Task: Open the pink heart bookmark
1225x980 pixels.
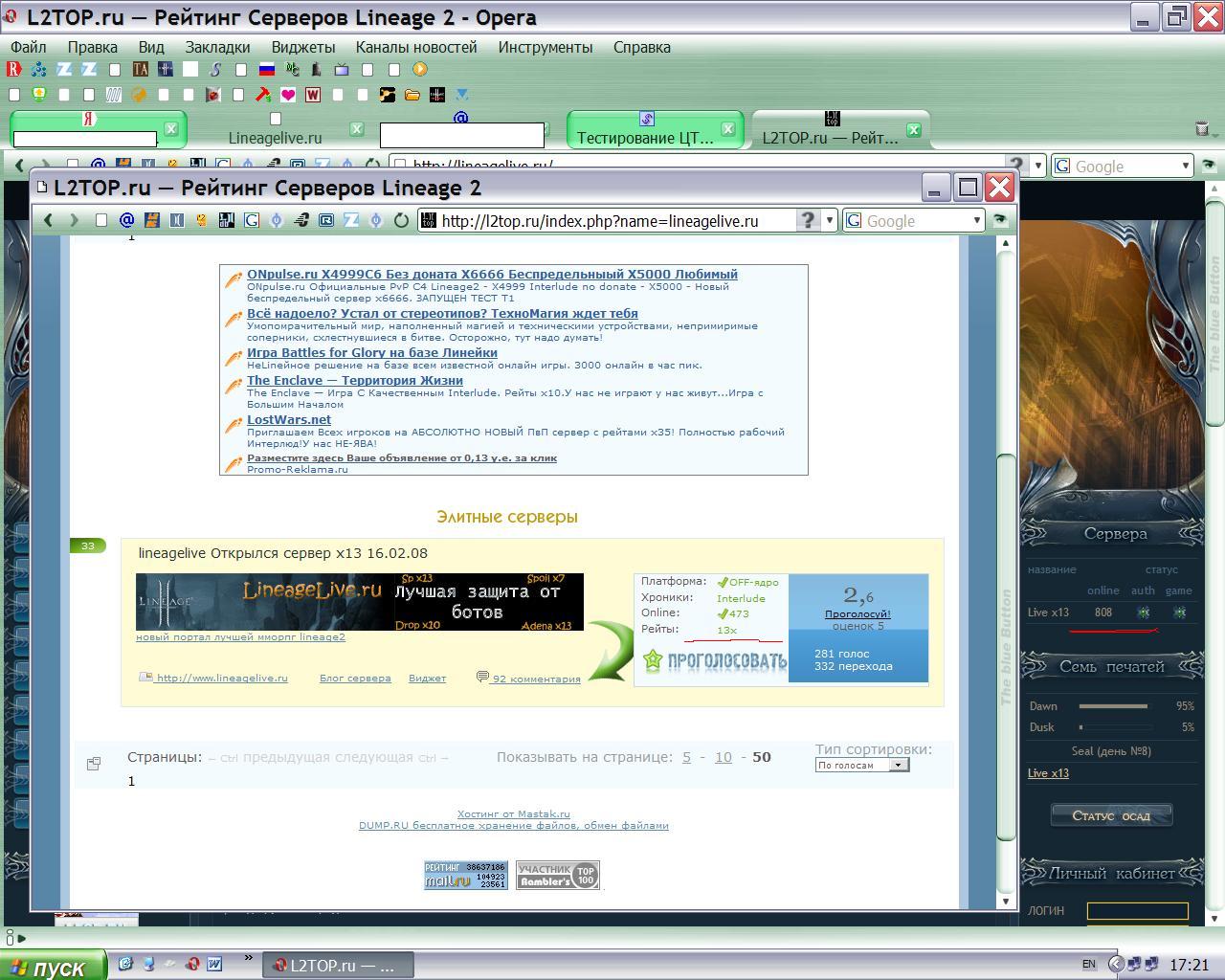Action: click(x=287, y=94)
